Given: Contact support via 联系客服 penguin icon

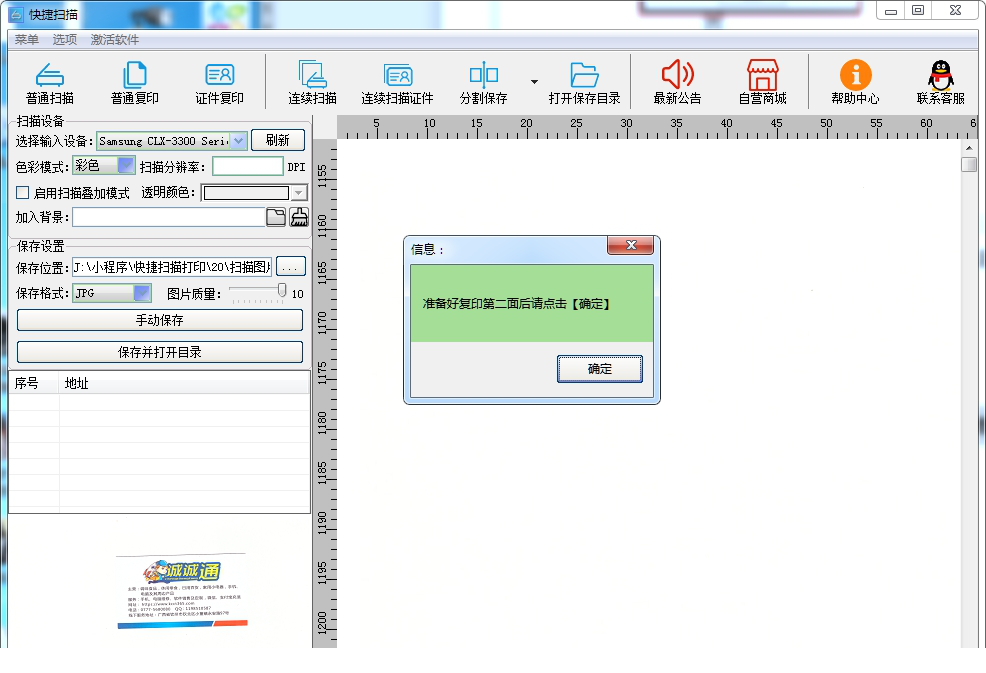Looking at the screenshot, I should 940,82.
